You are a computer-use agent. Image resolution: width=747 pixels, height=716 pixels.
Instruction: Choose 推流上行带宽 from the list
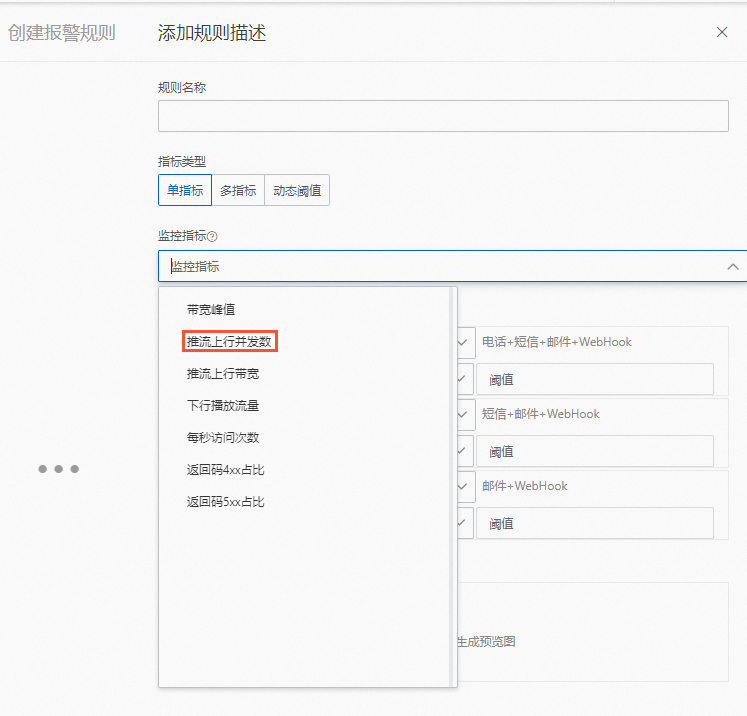(x=223, y=374)
